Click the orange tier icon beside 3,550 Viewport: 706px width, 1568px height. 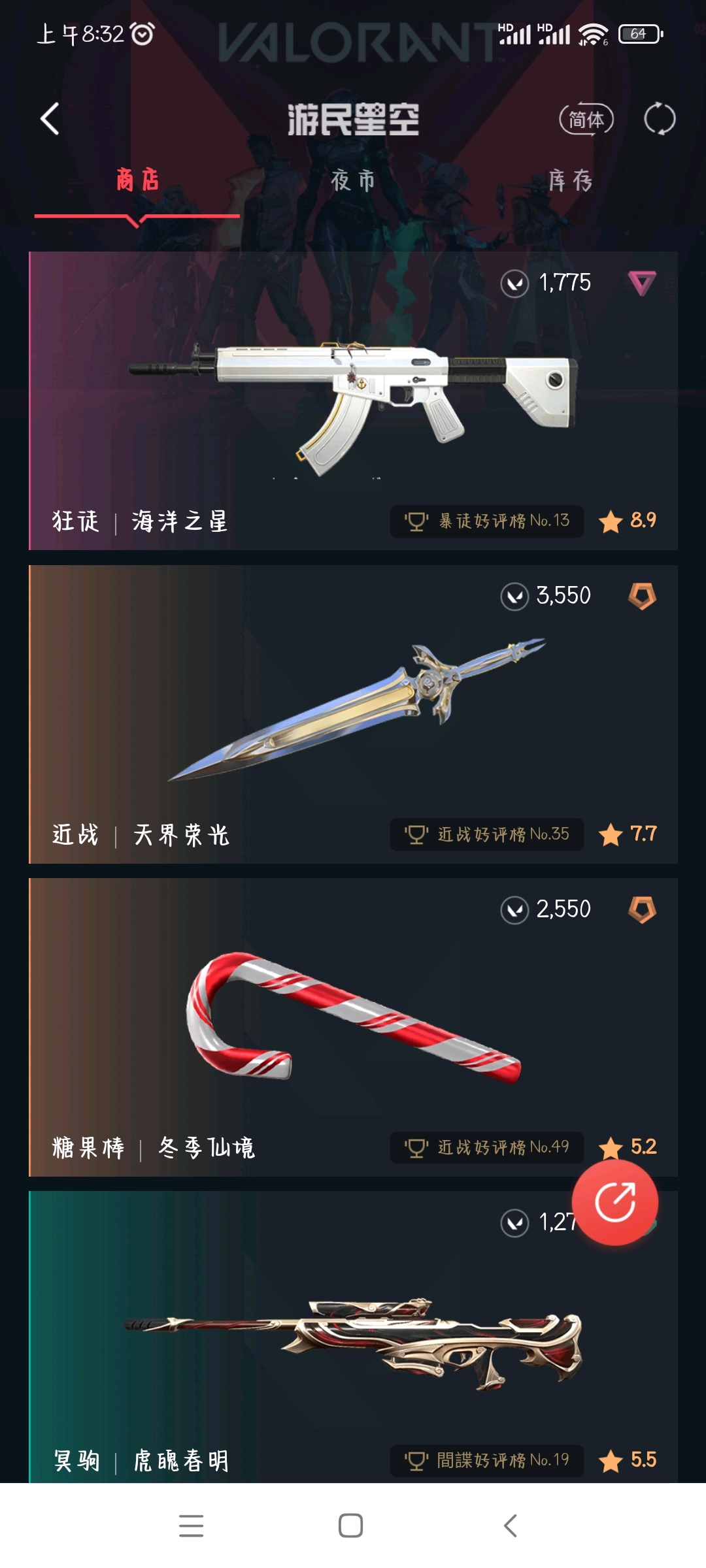tap(642, 596)
